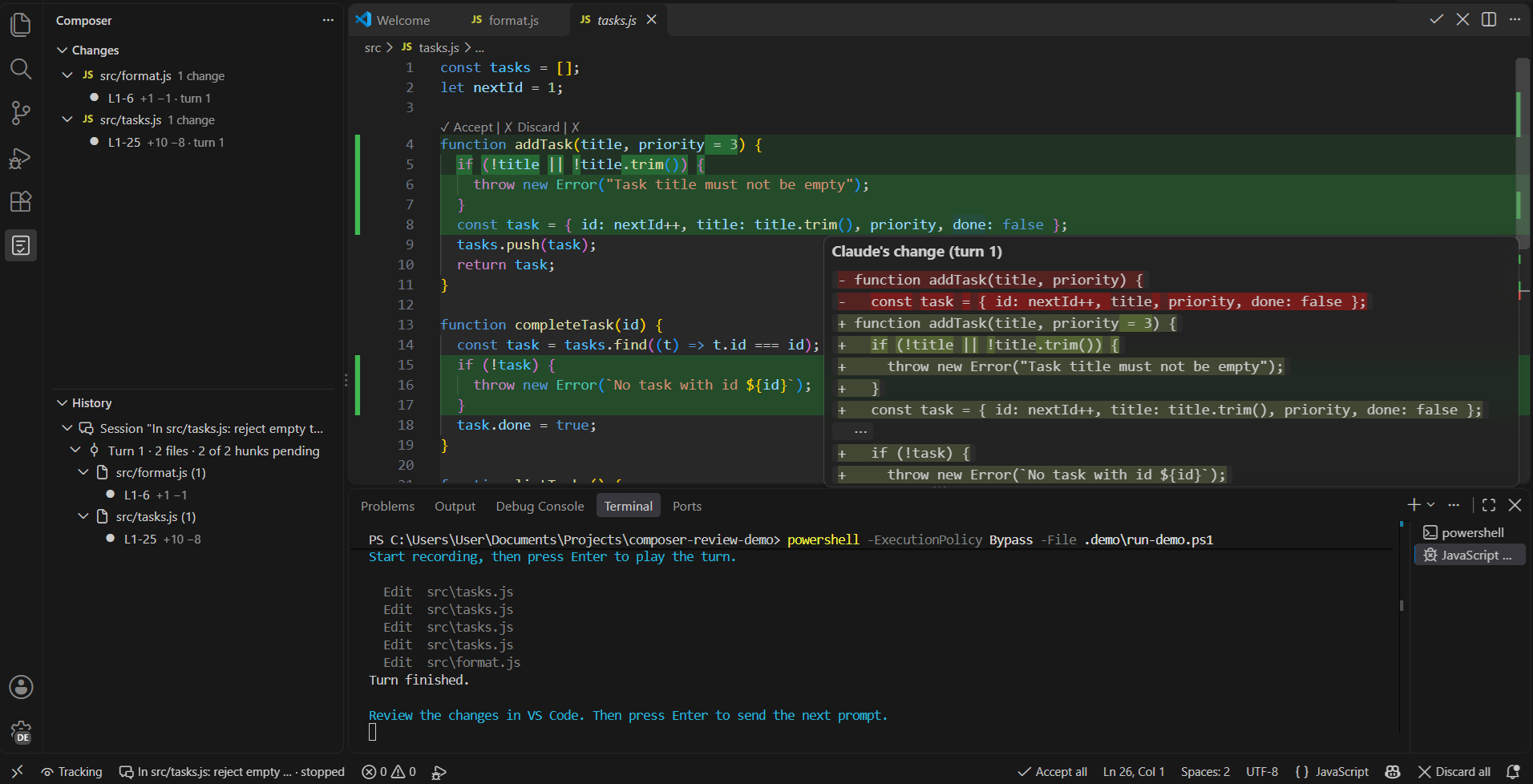The image size is (1533, 784).
Task: Open terminal panel more actions ellipsis
Action: tap(1454, 504)
